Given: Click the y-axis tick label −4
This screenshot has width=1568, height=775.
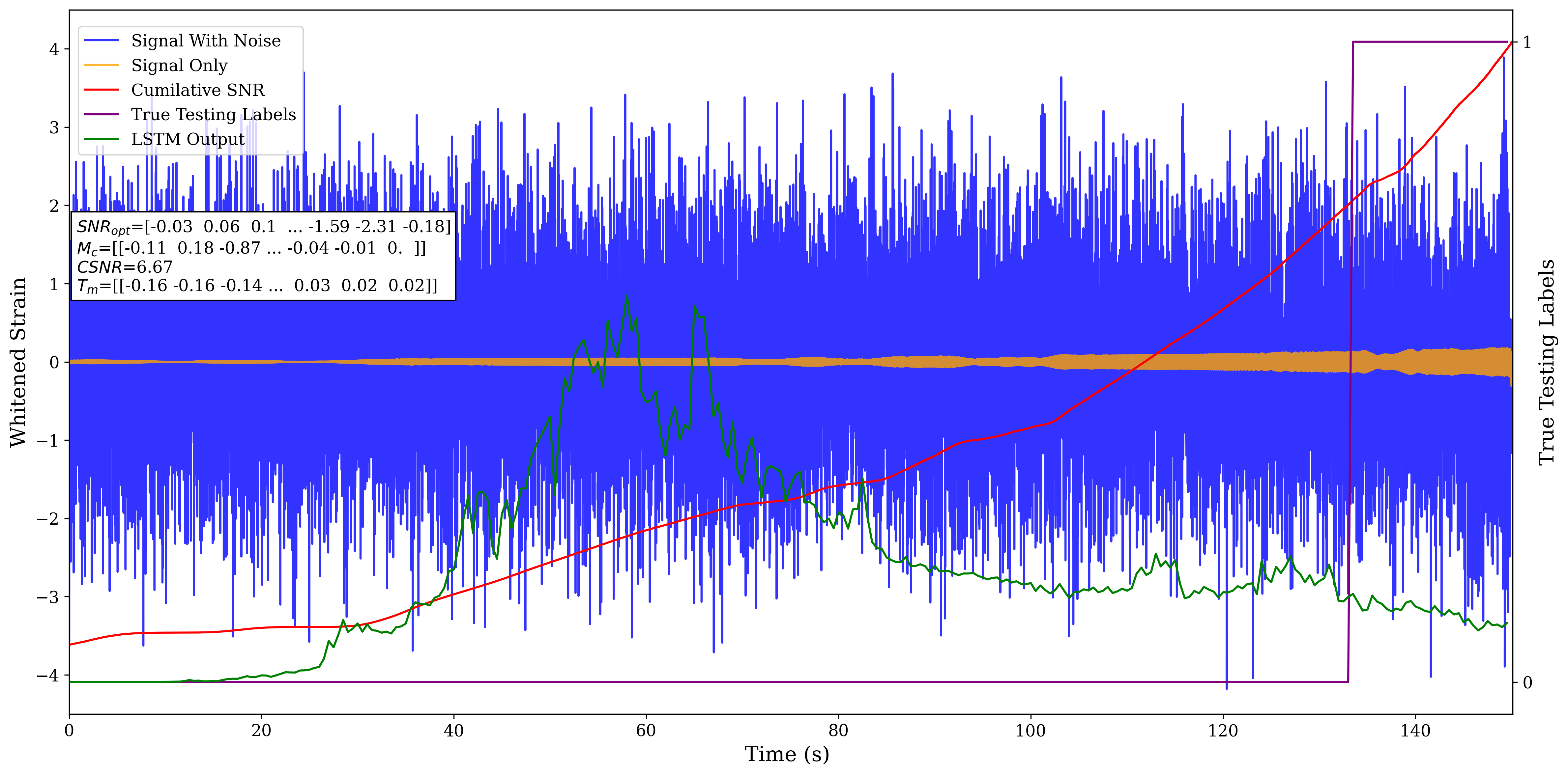Looking at the screenshot, I should [47, 675].
